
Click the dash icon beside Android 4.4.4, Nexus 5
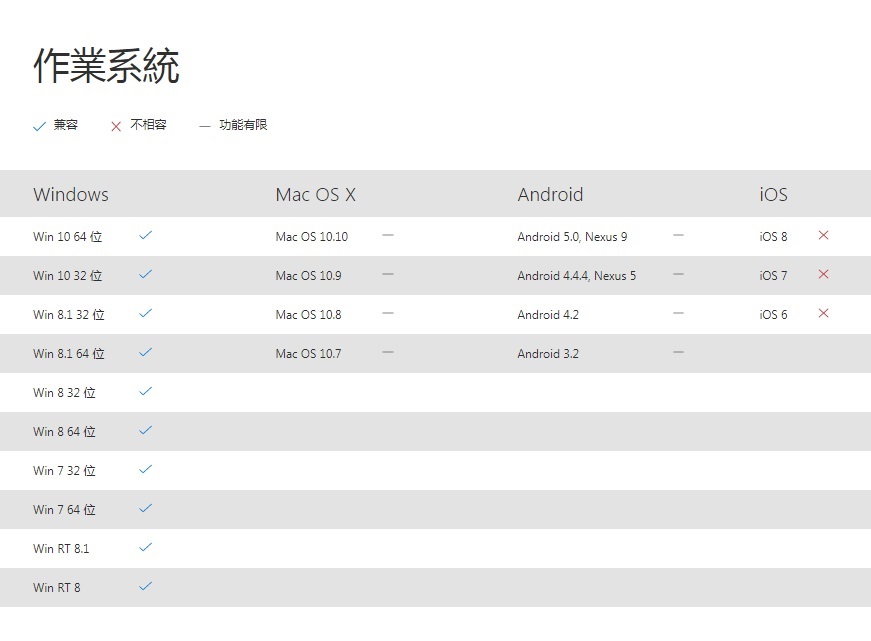pyautogui.click(x=678, y=274)
